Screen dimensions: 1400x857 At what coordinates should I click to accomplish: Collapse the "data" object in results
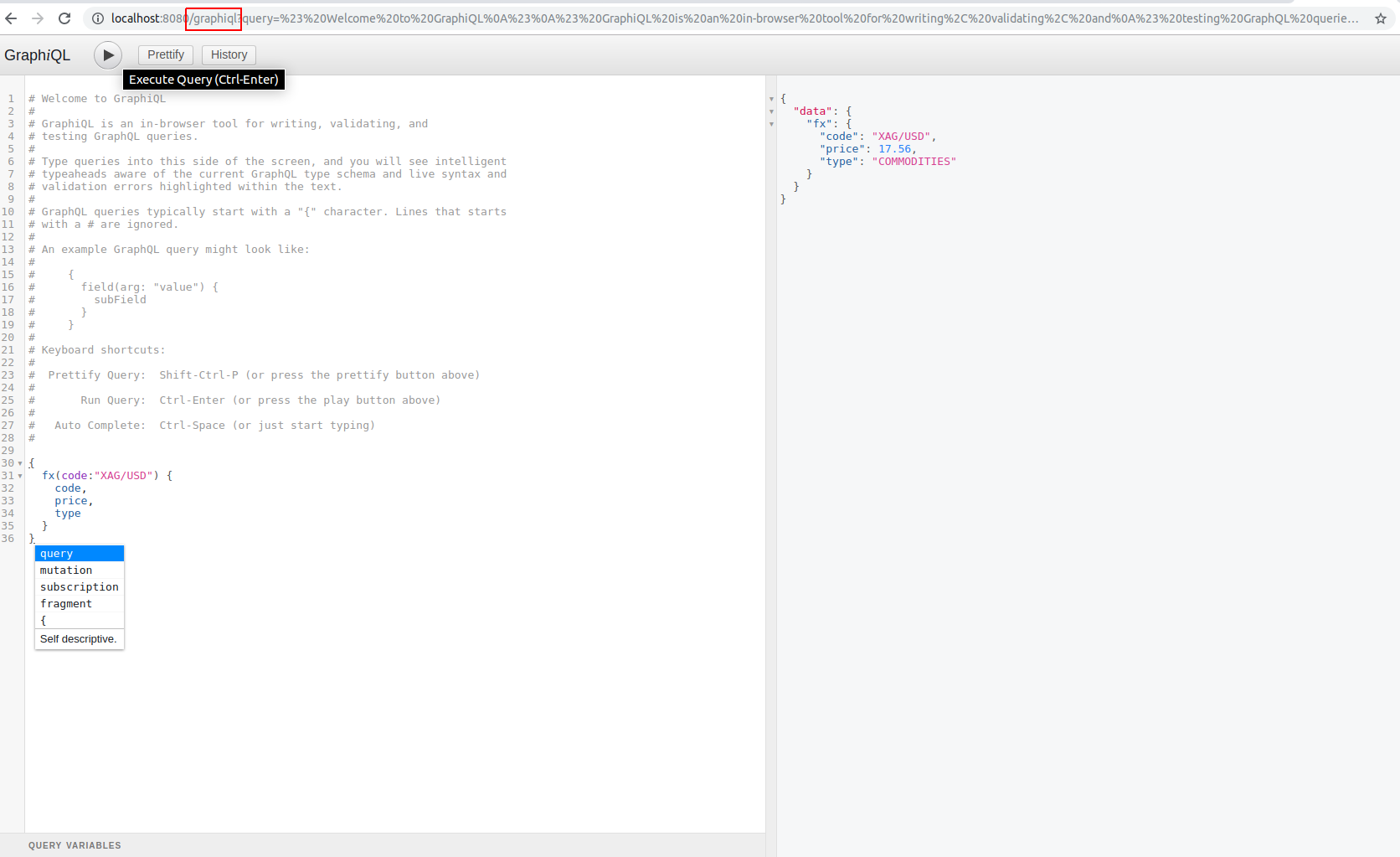click(771, 111)
